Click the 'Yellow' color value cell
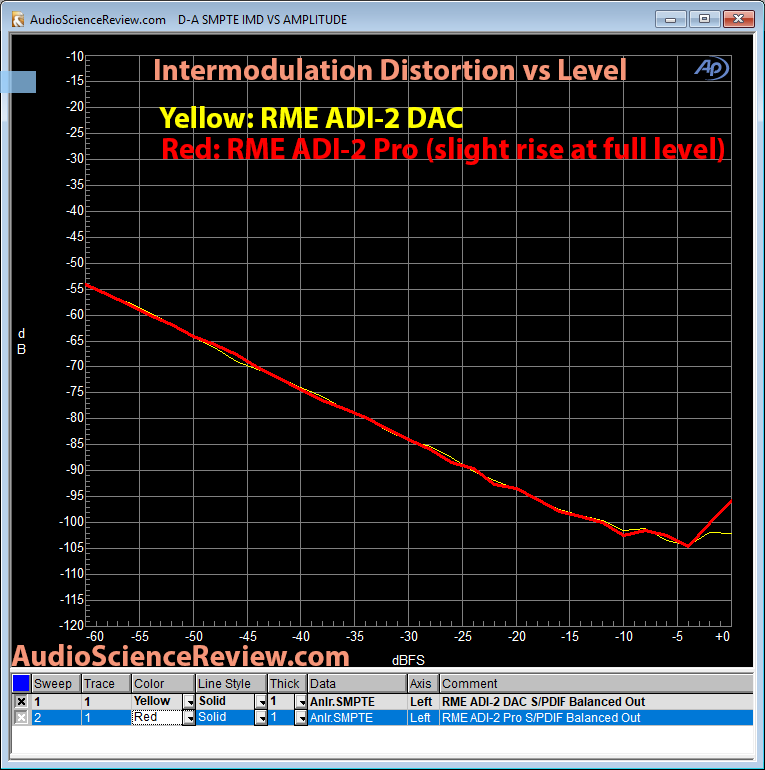Viewport: 765px width, 770px height. pyautogui.click(x=157, y=701)
